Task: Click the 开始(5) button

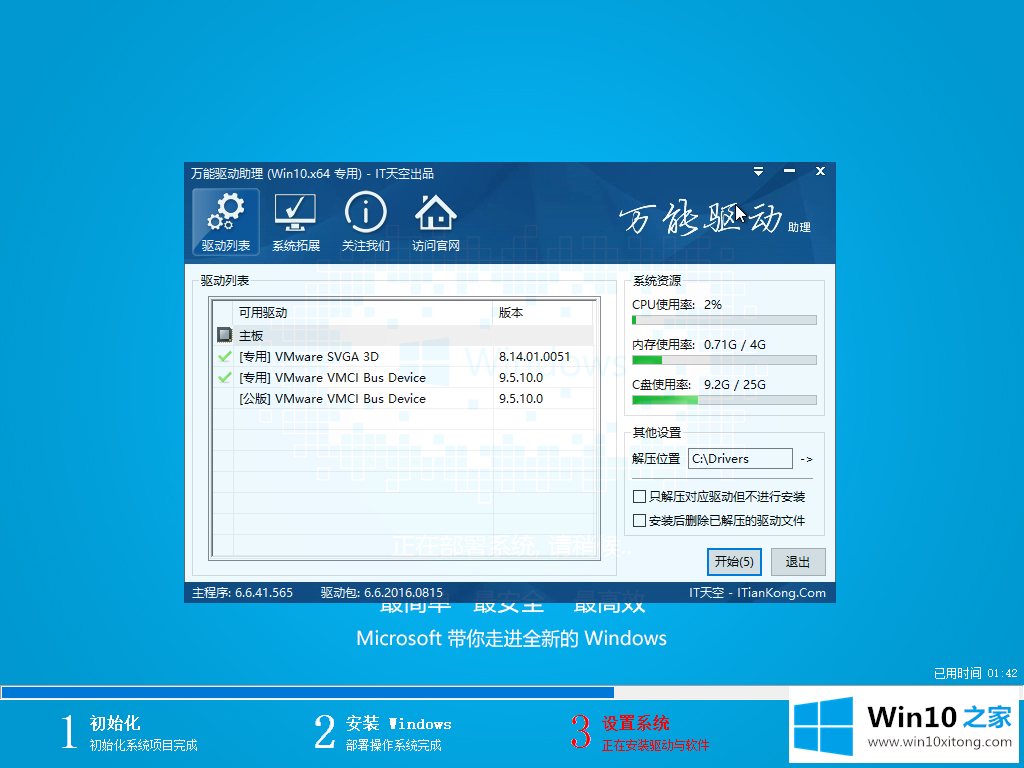Action: click(734, 562)
